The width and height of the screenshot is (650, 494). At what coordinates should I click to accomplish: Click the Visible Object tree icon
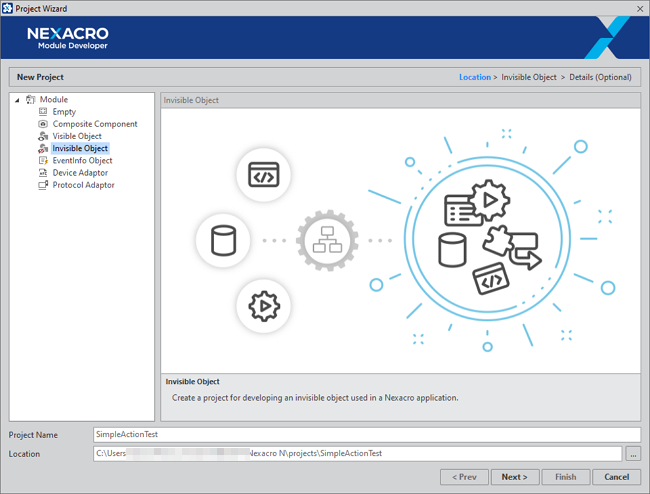(x=43, y=136)
